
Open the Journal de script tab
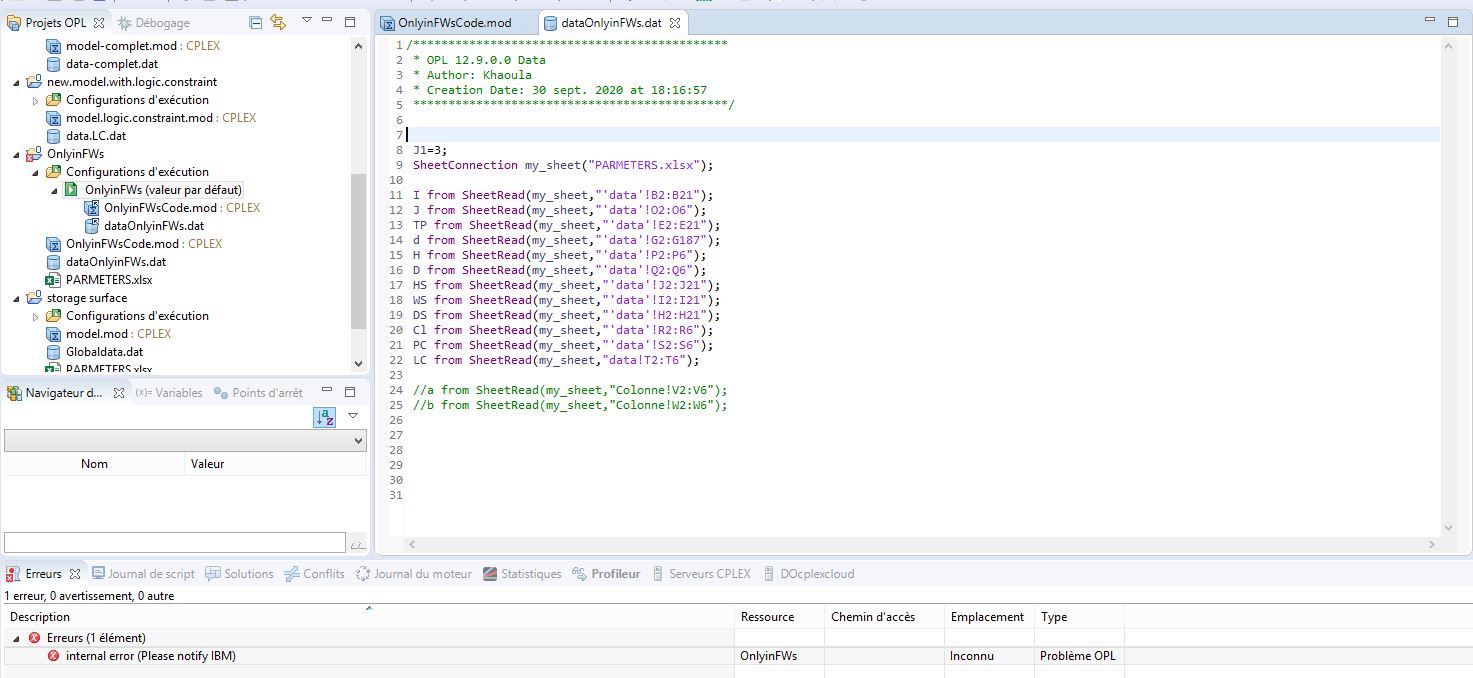tap(143, 574)
